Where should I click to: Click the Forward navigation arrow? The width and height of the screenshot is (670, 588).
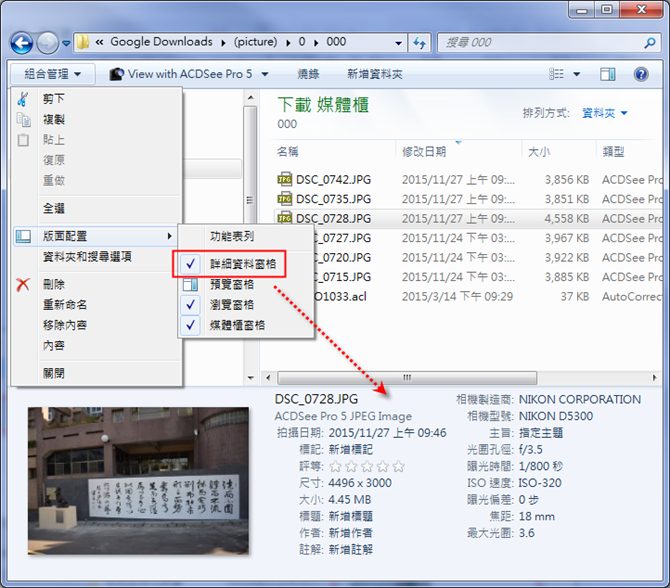click(47, 43)
